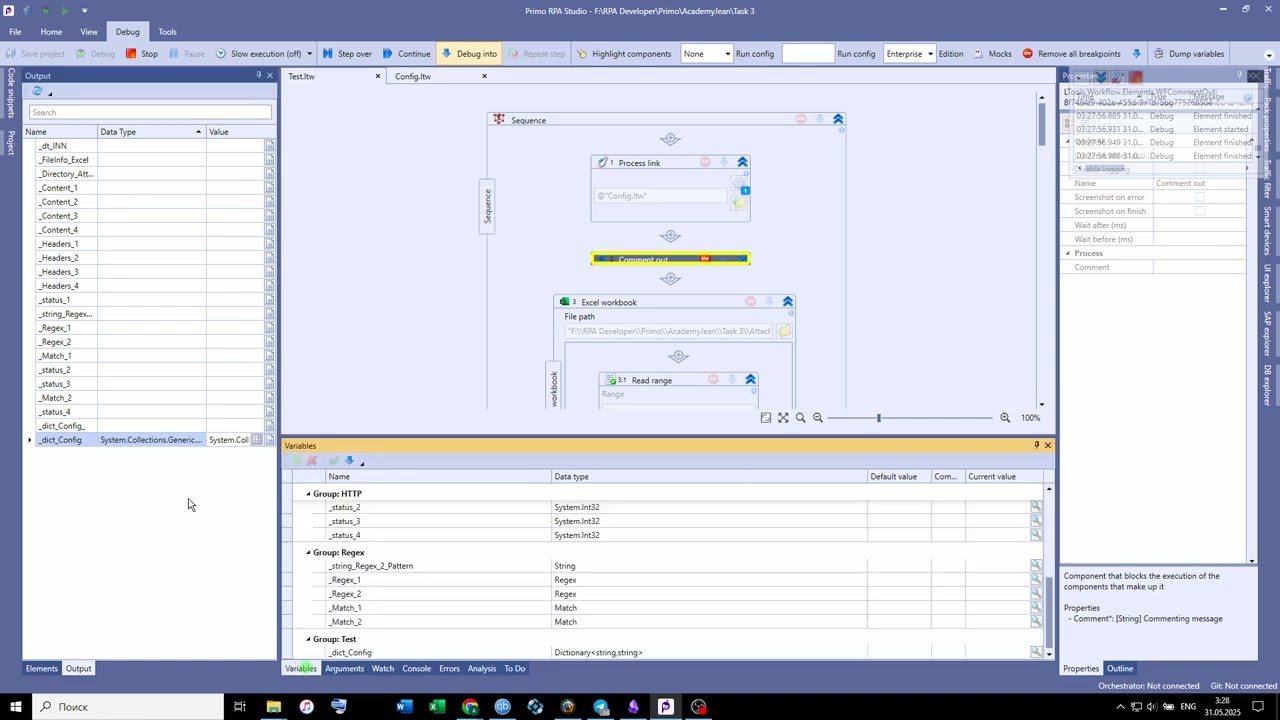1280x720 pixels.
Task: Collapse the Process link activity
Action: 742,162
